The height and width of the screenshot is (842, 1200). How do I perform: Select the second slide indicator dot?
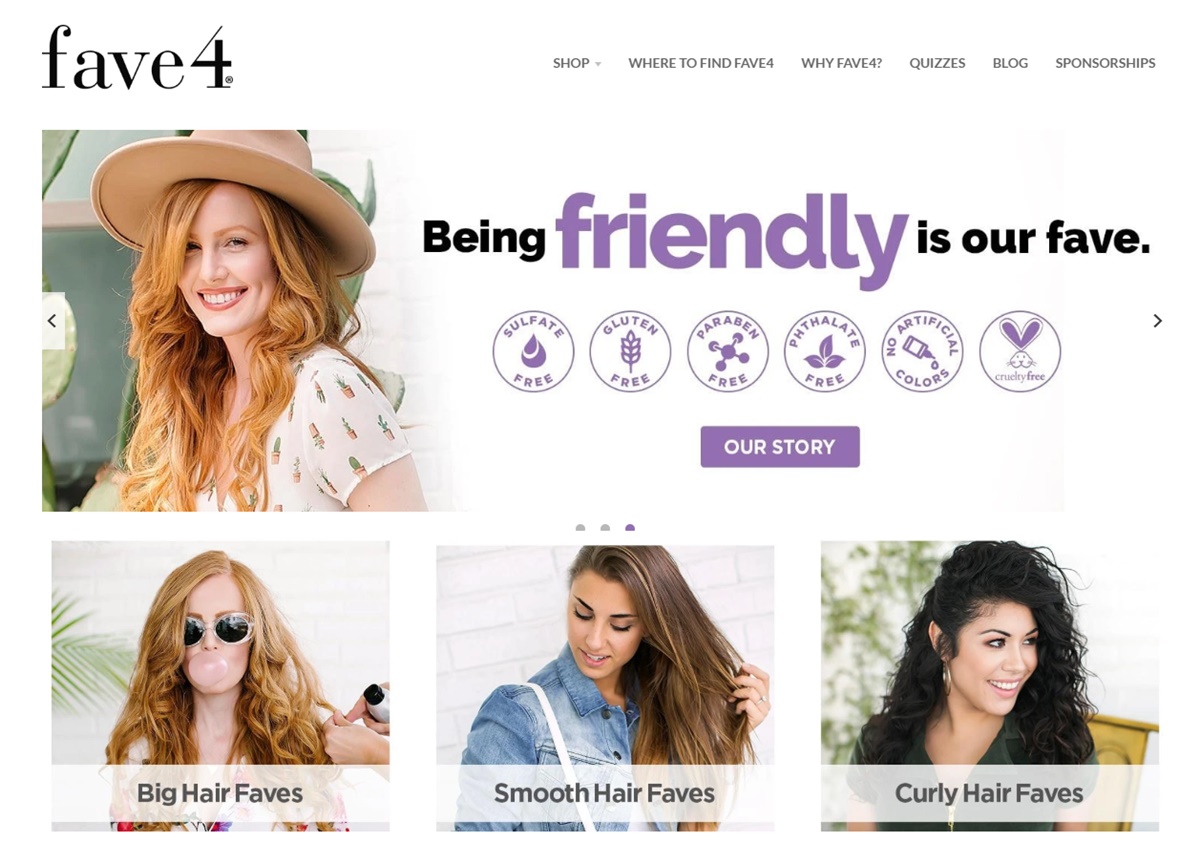[x=605, y=528]
